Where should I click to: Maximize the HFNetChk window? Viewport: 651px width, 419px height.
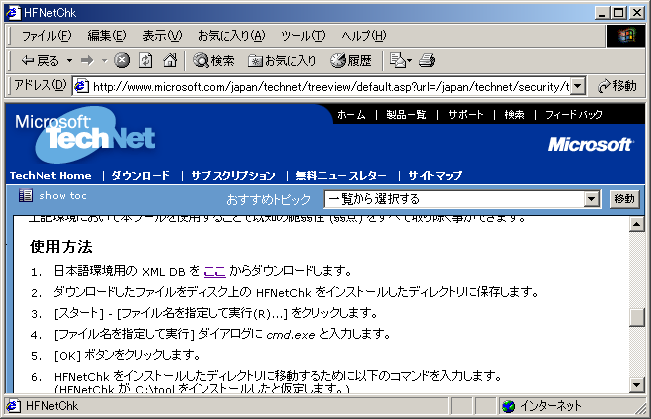619,13
